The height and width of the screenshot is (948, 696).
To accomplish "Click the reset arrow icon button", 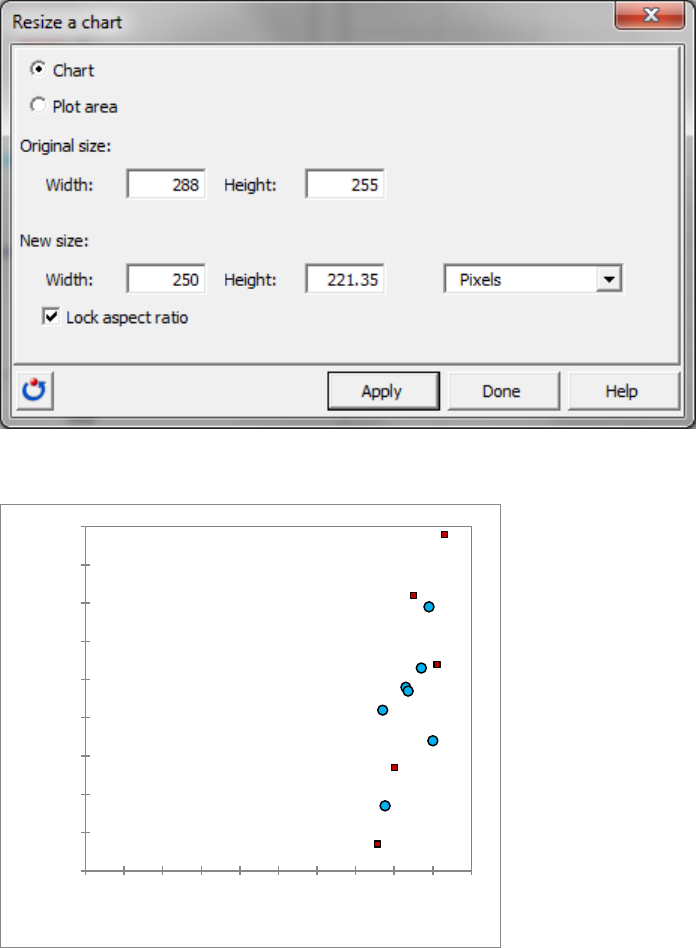I will click(34, 391).
